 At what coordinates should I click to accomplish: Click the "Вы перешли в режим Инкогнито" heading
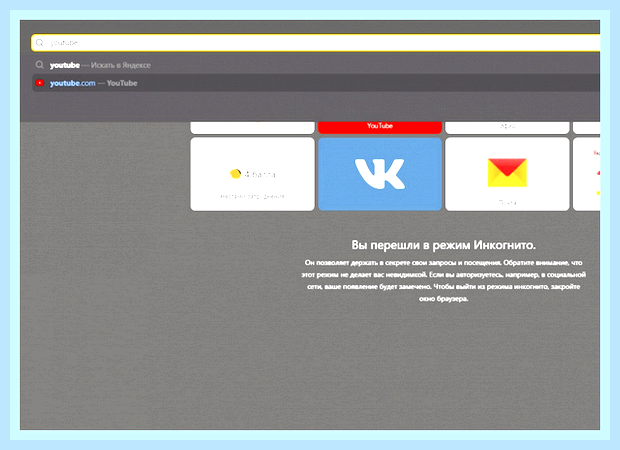(x=443, y=245)
